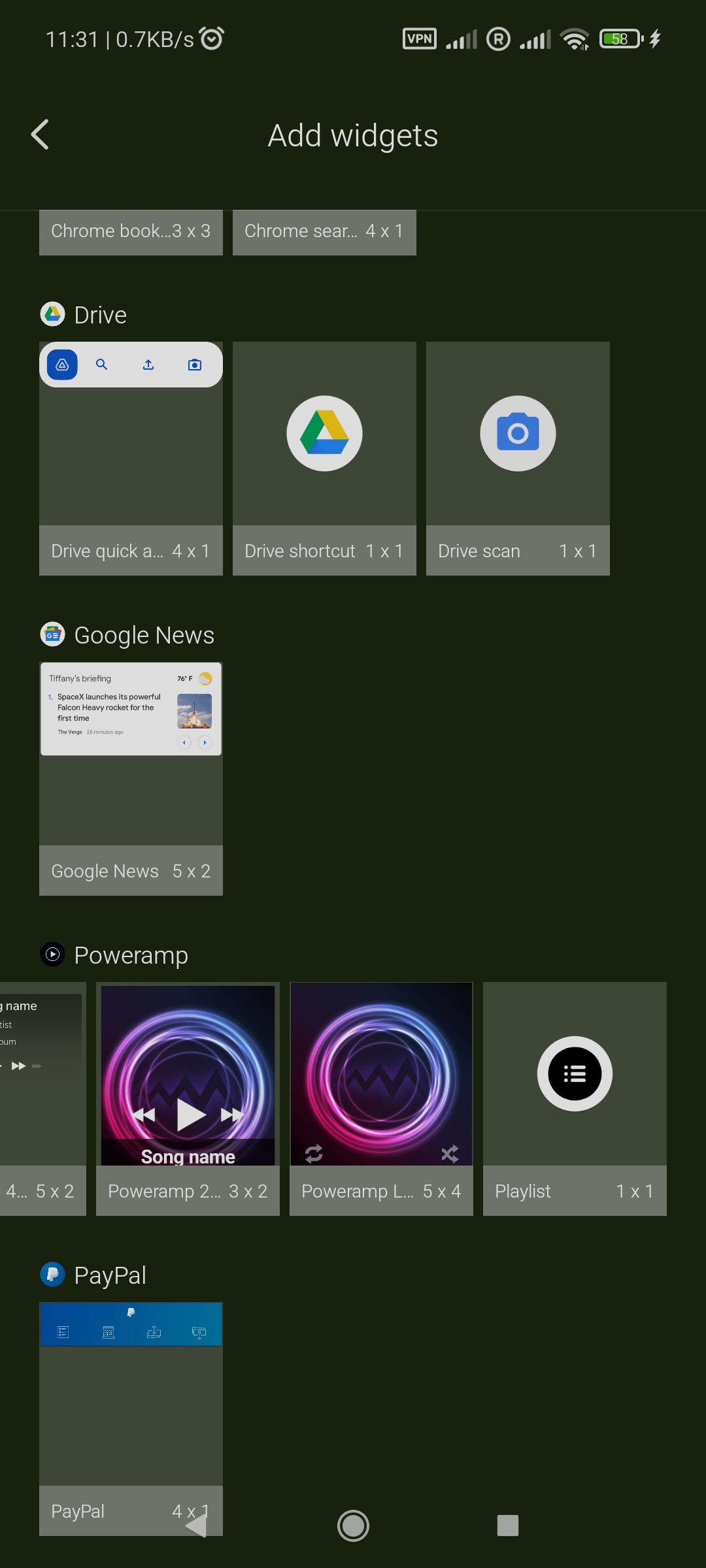Image resolution: width=706 pixels, height=1568 pixels.
Task: Tap the Poweramp app icon in header
Action: point(52,955)
